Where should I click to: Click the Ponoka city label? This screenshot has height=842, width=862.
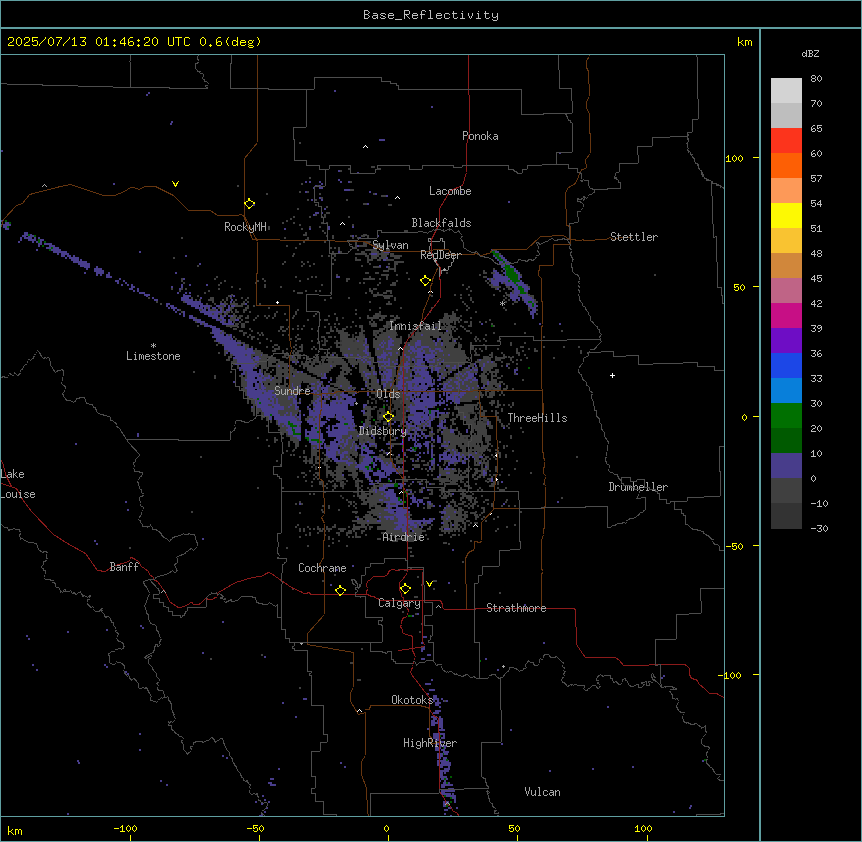[x=480, y=136]
